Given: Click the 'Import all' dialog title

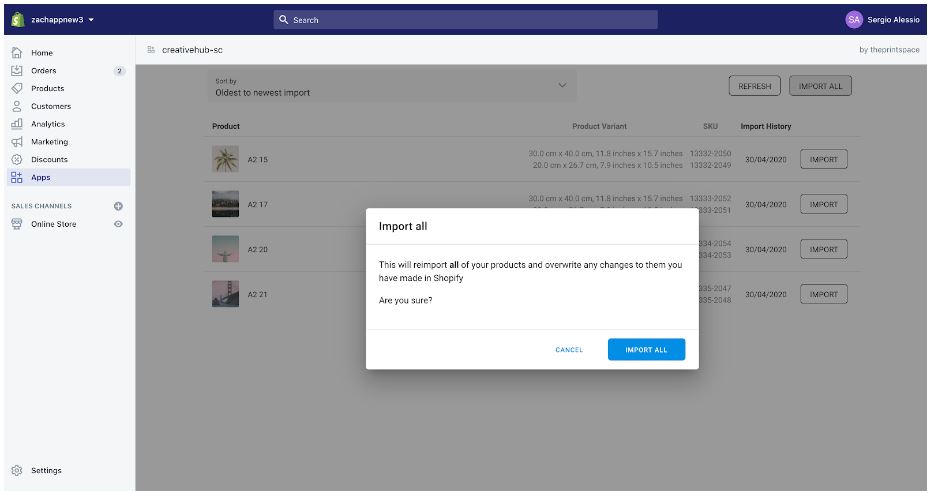Looking at the screenshot, I should 403,227.
